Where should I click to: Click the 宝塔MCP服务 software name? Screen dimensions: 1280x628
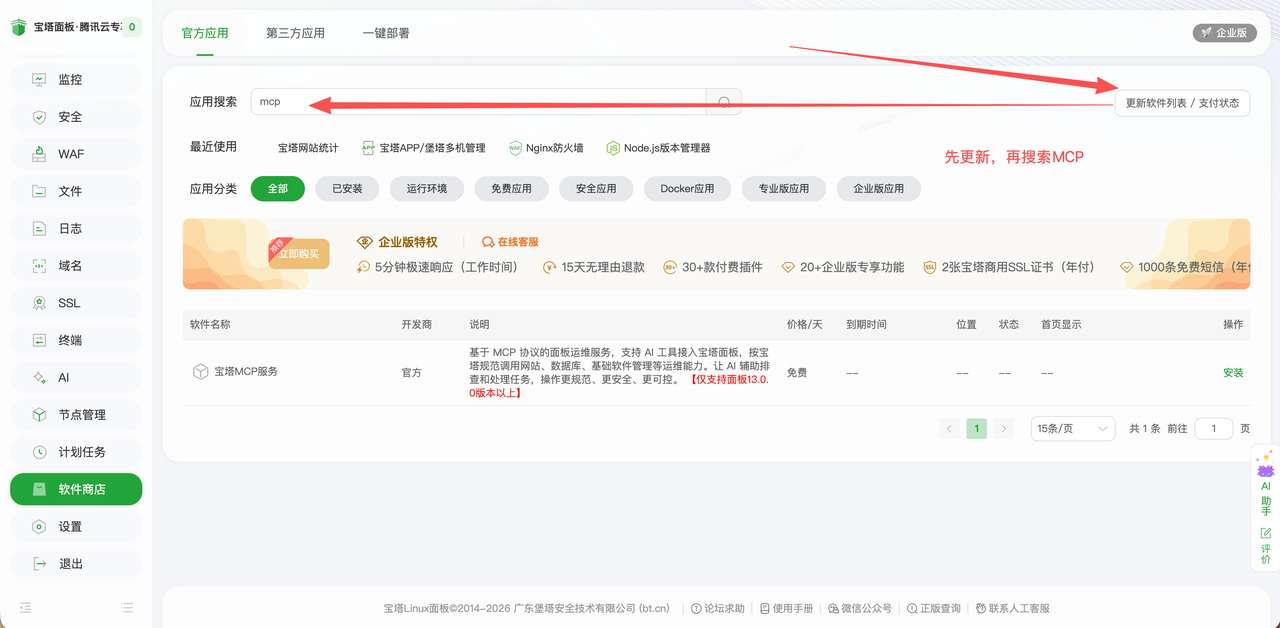246,371
